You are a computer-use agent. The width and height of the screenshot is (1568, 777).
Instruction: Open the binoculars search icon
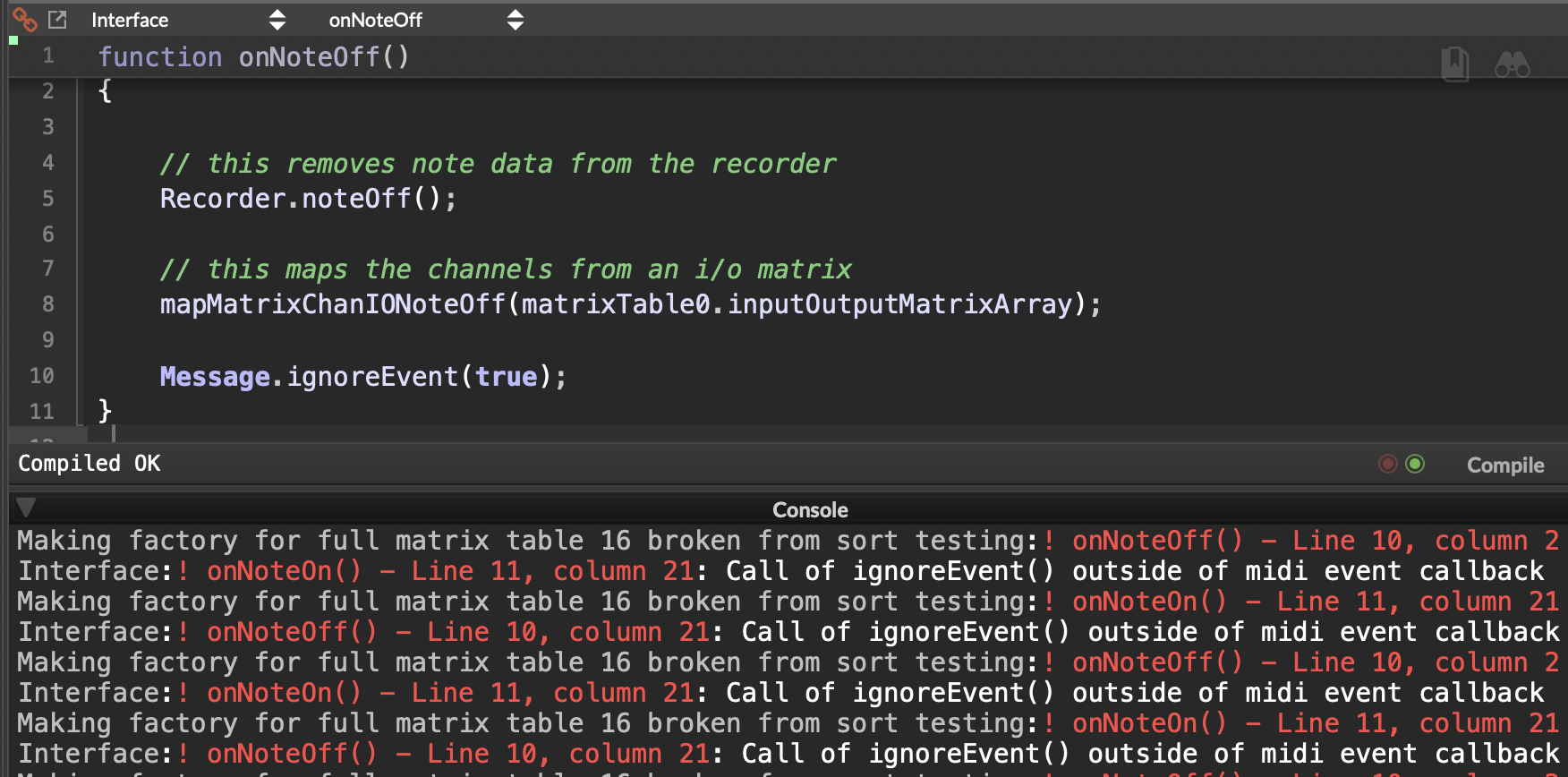point(1513,64)
